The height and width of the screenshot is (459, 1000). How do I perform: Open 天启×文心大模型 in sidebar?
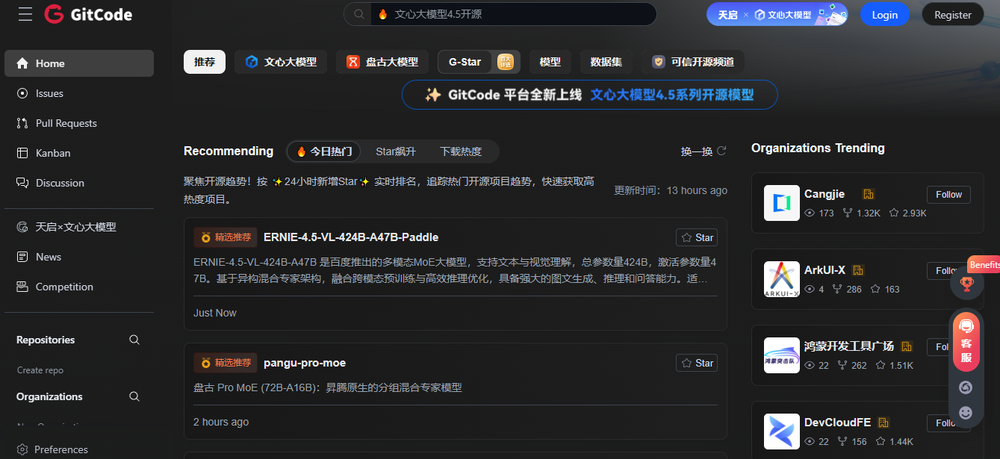[79, 227]
